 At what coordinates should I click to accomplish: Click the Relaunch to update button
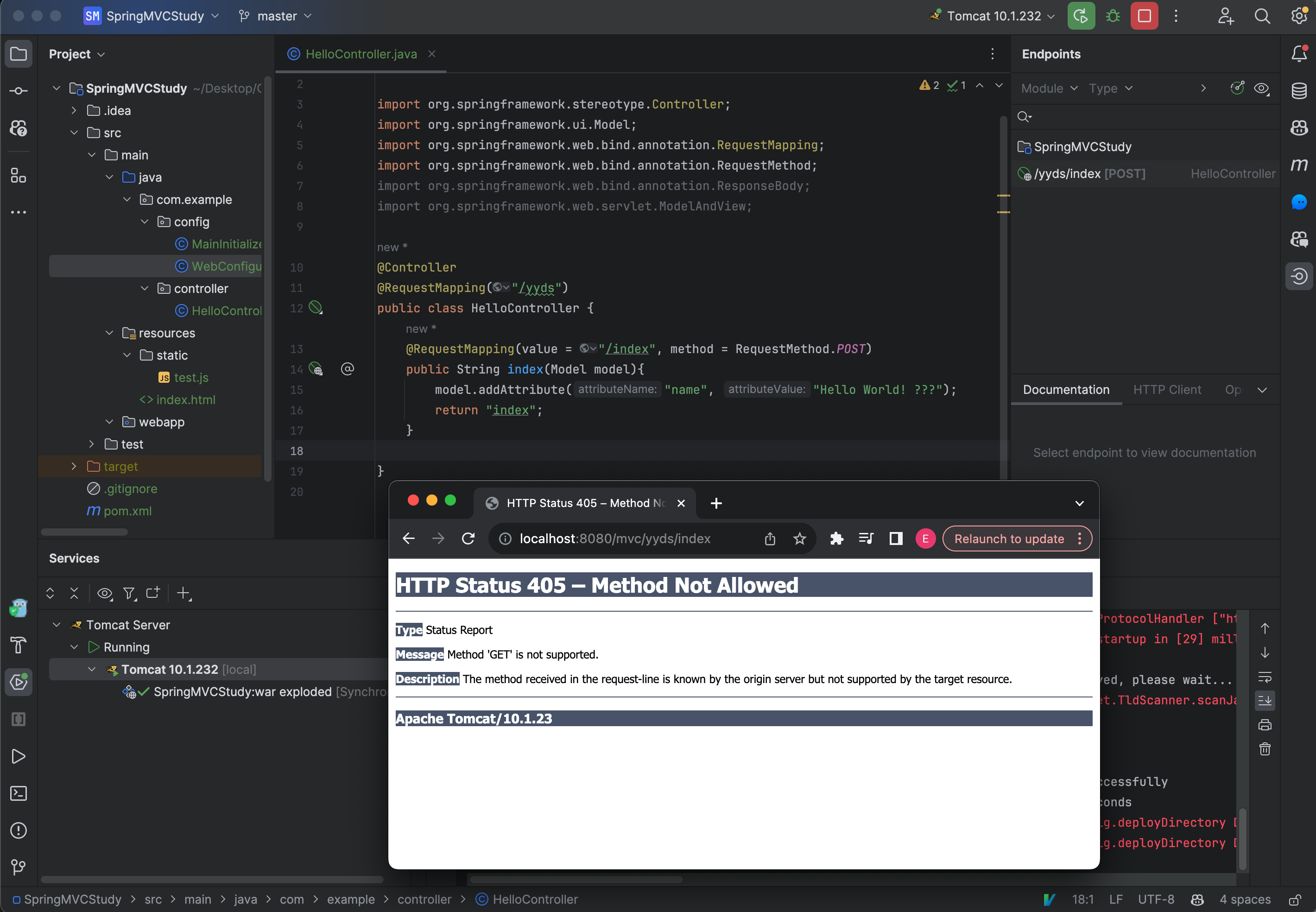click(x=1010, y=538)
